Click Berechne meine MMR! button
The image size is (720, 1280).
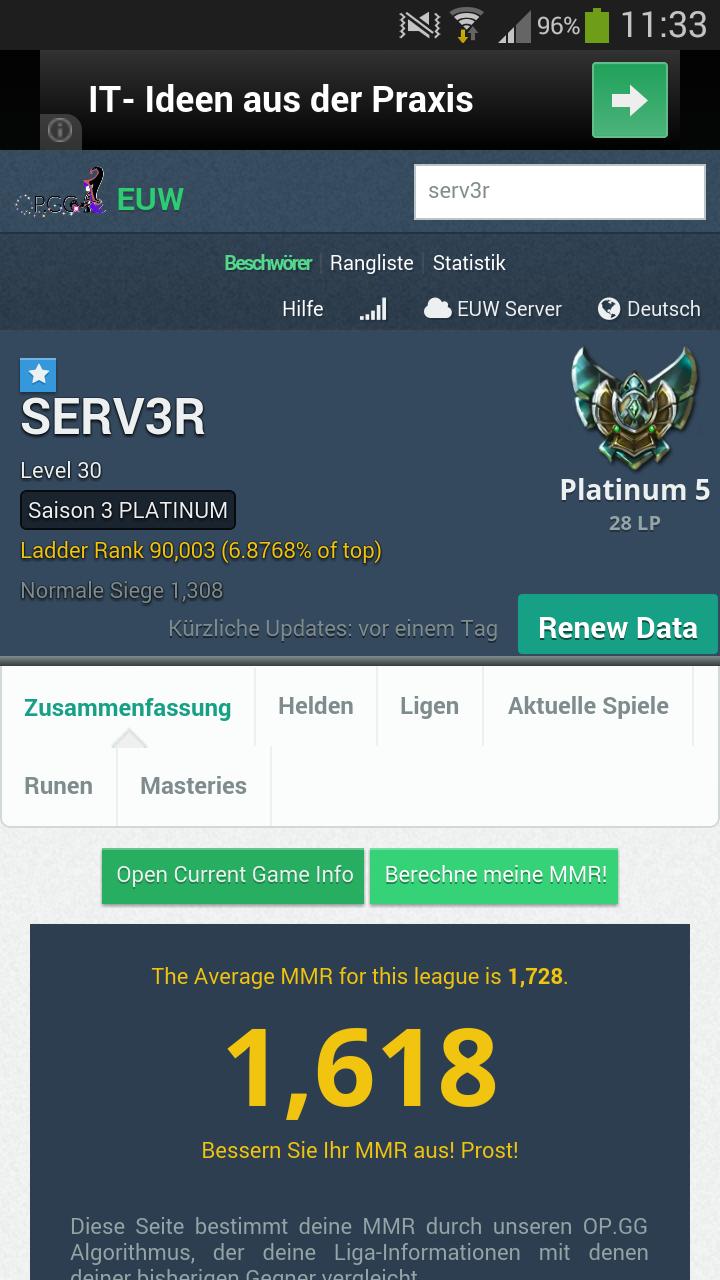(495, 875)
